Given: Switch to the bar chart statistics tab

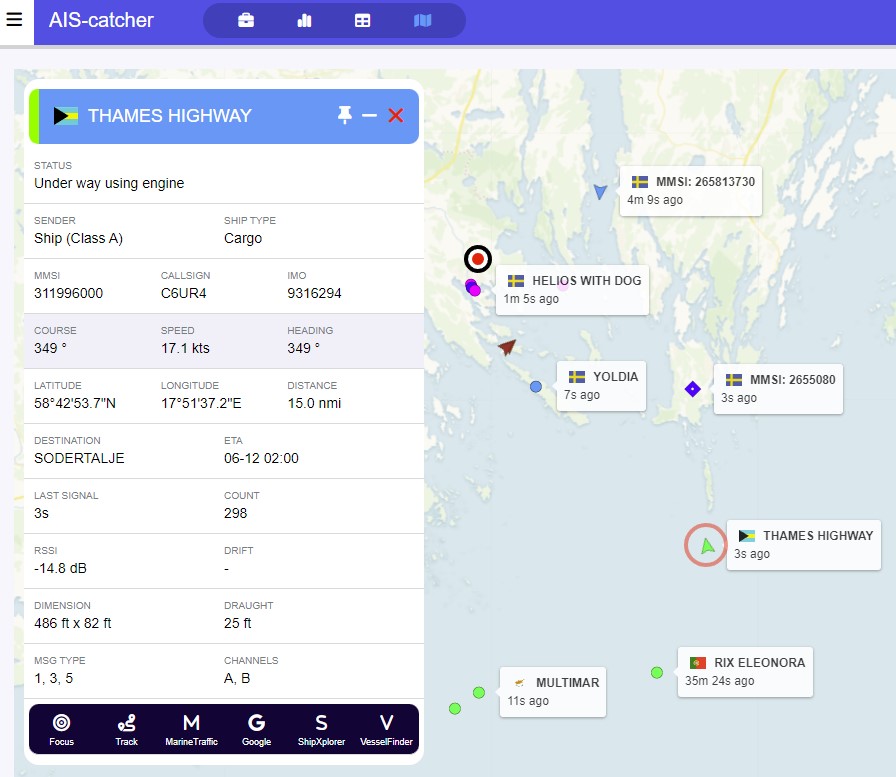Looking at the screenshot, I should coord(305,21).
